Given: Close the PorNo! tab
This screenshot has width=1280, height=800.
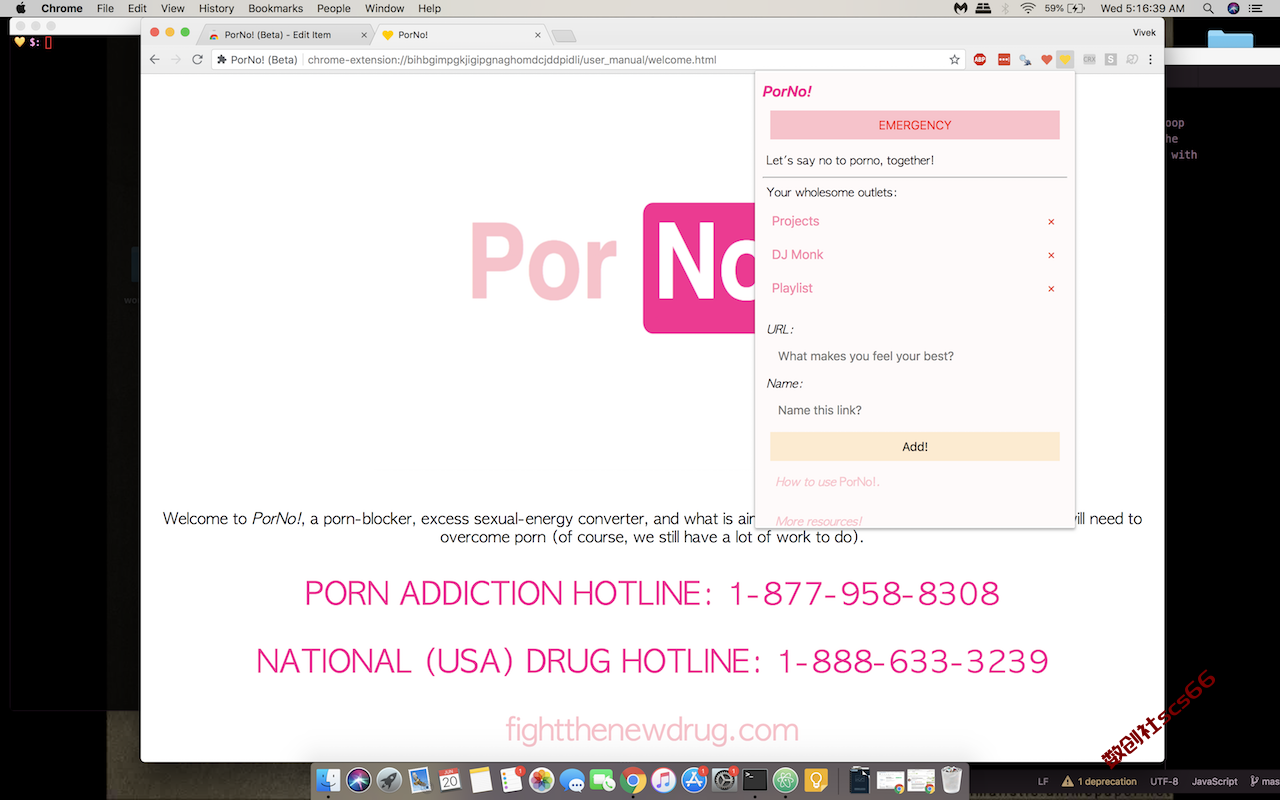Looking at the screenshot, I should (x=538, y=35).
